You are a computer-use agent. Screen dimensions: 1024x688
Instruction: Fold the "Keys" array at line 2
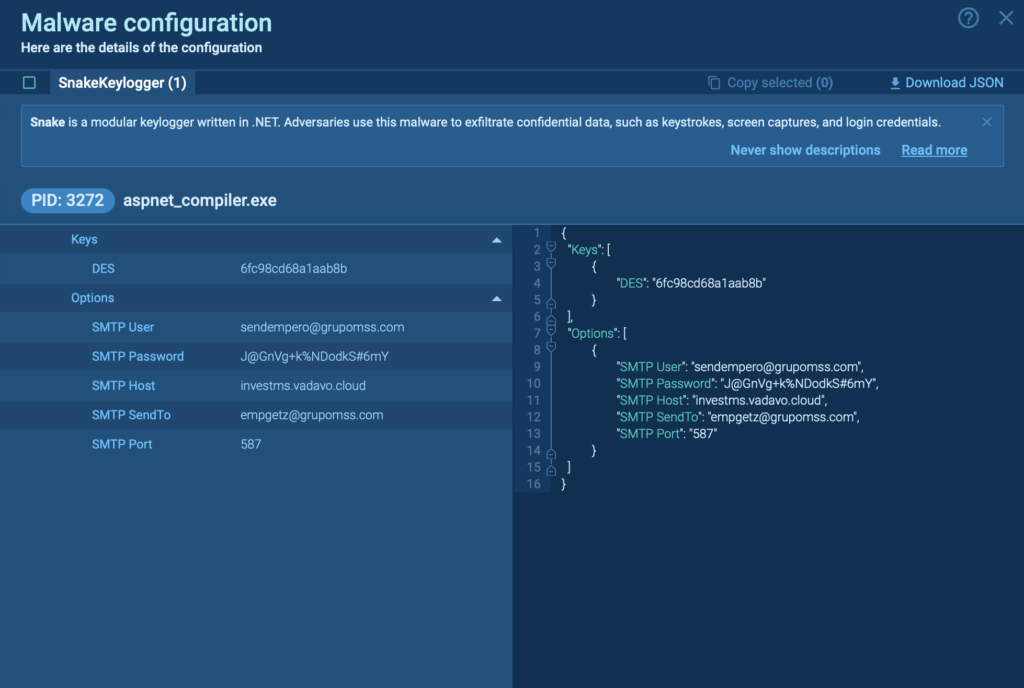550,249
